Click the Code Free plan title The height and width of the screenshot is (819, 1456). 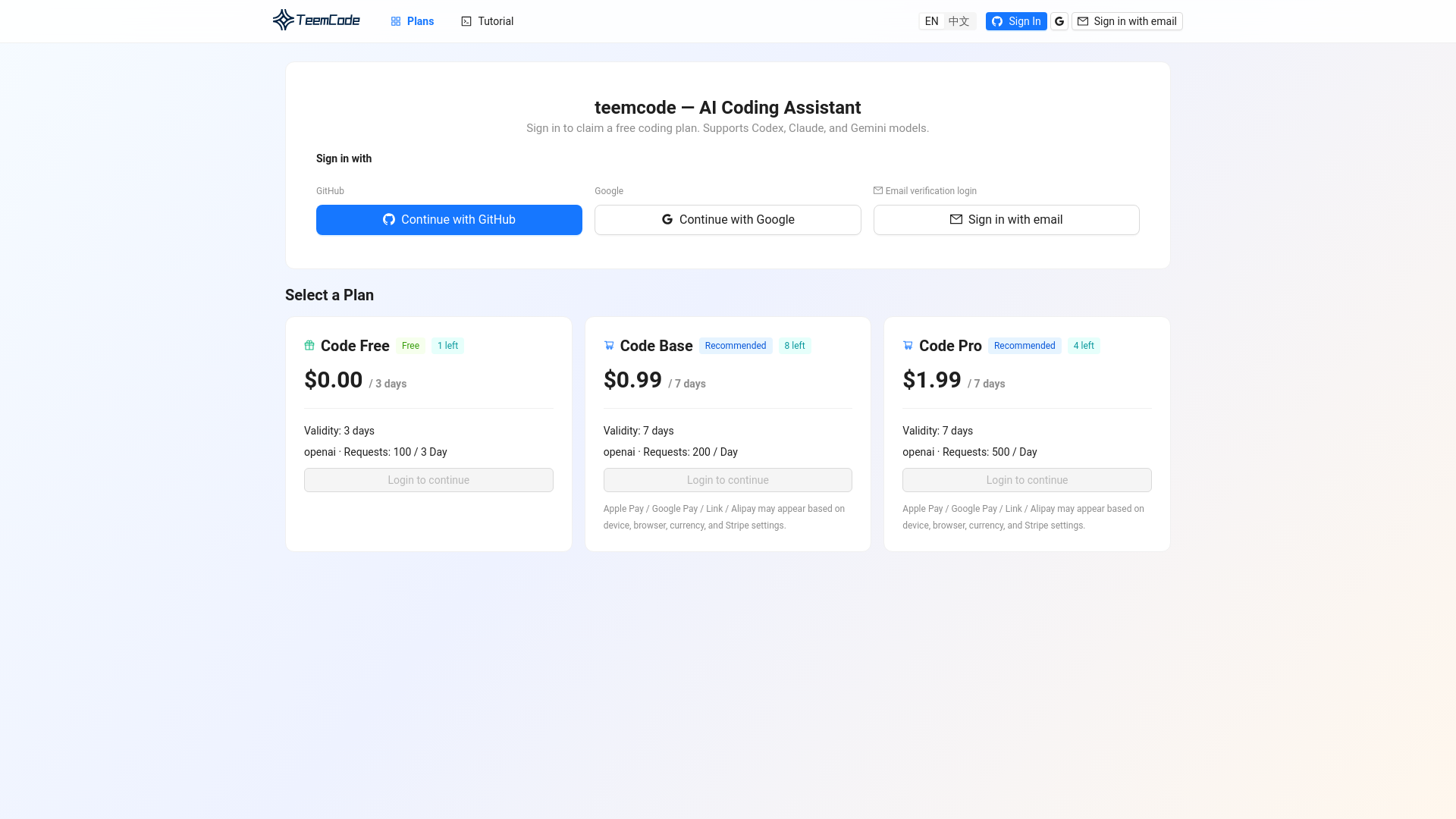pyautogui.click(x=355, y=346)
